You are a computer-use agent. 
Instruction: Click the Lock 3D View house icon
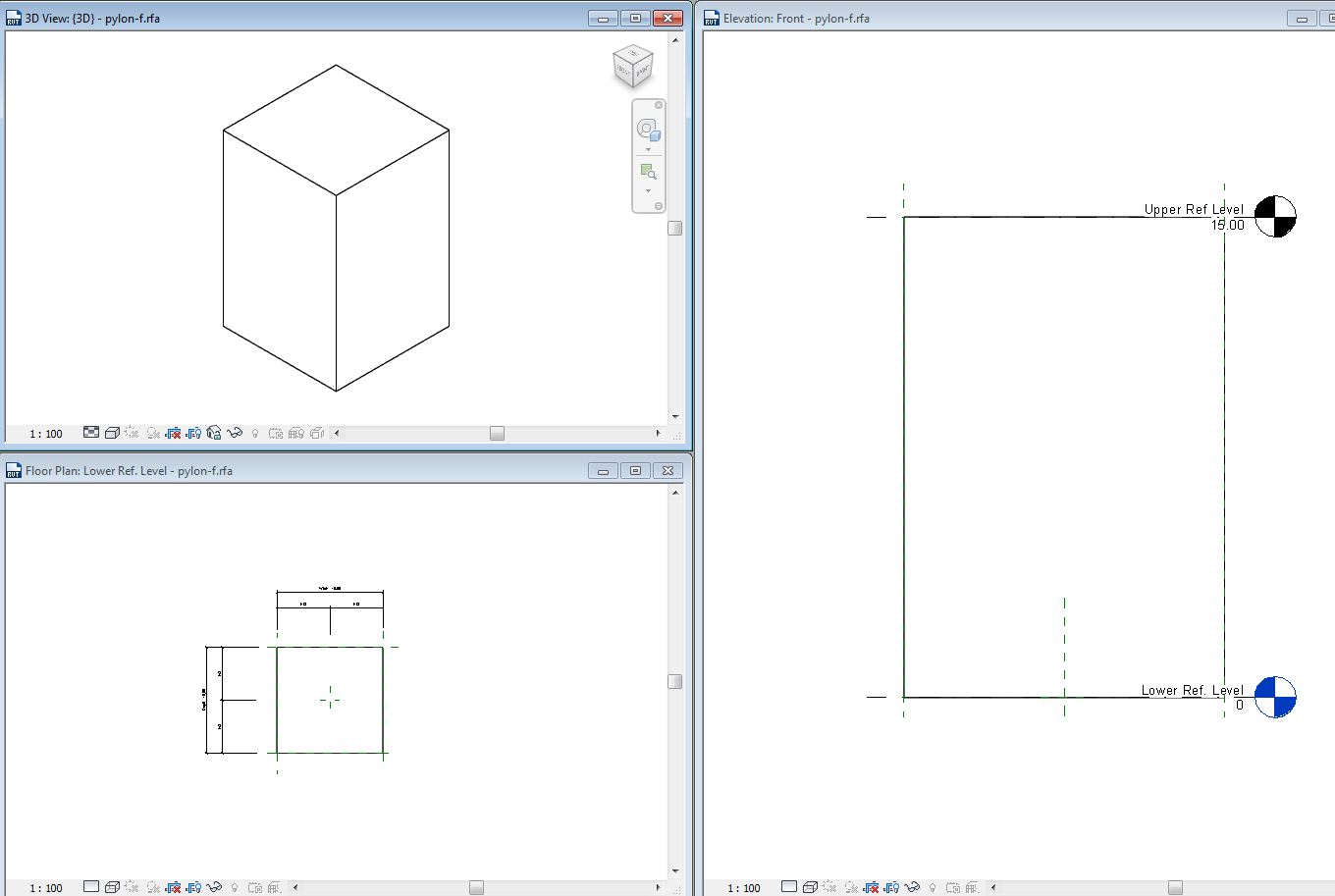click(215, 433)
